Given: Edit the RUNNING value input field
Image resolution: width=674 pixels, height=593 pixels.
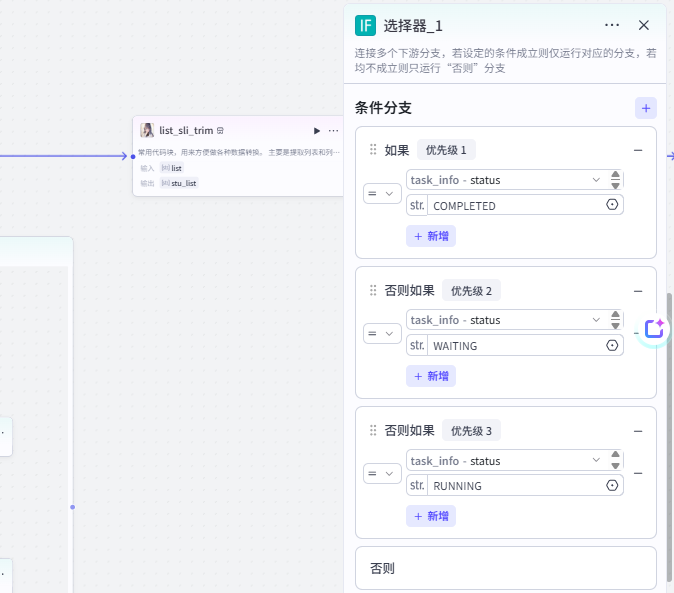Looking at the screenshot, I should (515, 486).
